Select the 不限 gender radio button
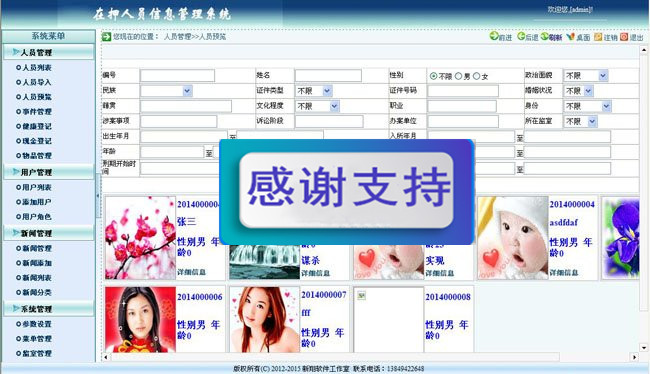The image size is (650, 374). (x=433, y=76)
